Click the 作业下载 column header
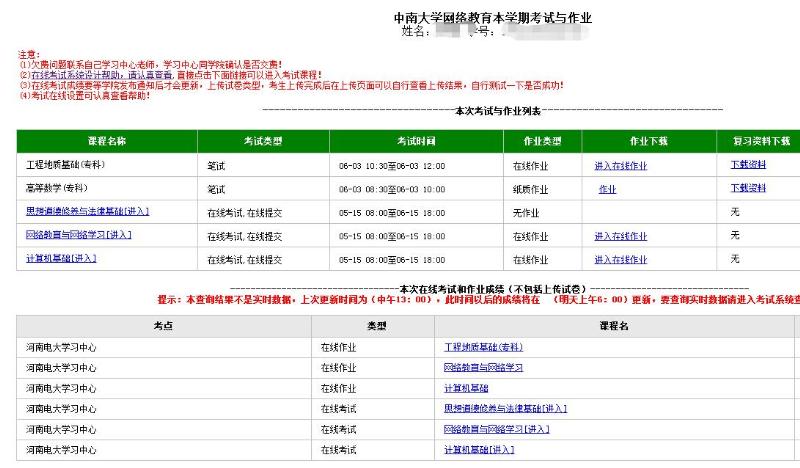The width and height of the screenshot is (800, 468). coord(648,141)
